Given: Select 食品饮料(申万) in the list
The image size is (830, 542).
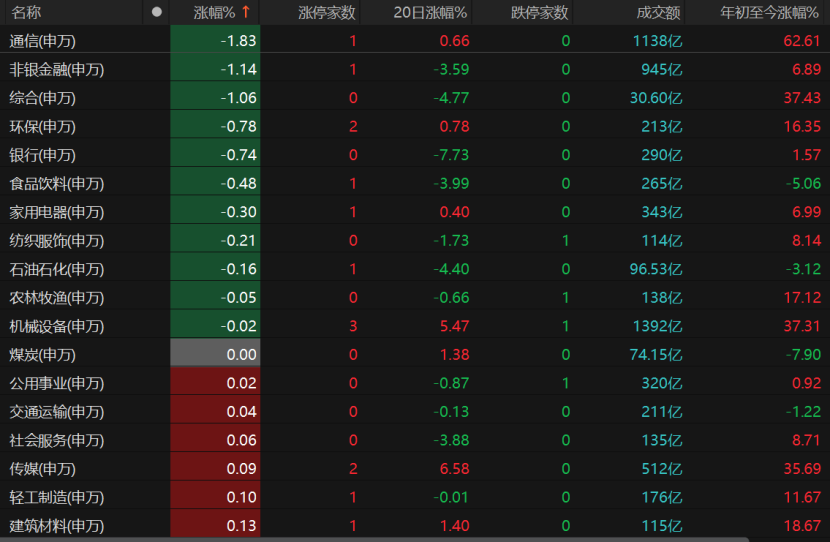Looking at the screenshot, I should click(x=56, y=184).
